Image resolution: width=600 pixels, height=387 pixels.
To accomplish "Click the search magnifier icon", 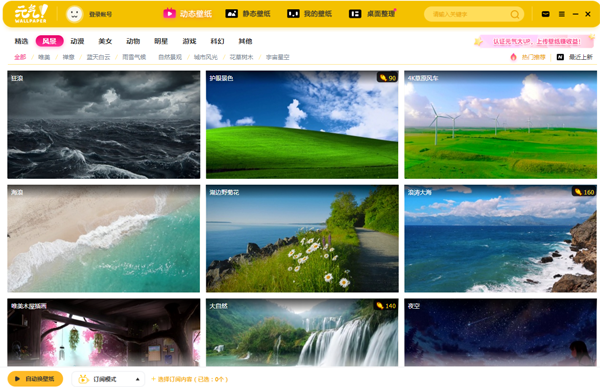I will [515, 15].
